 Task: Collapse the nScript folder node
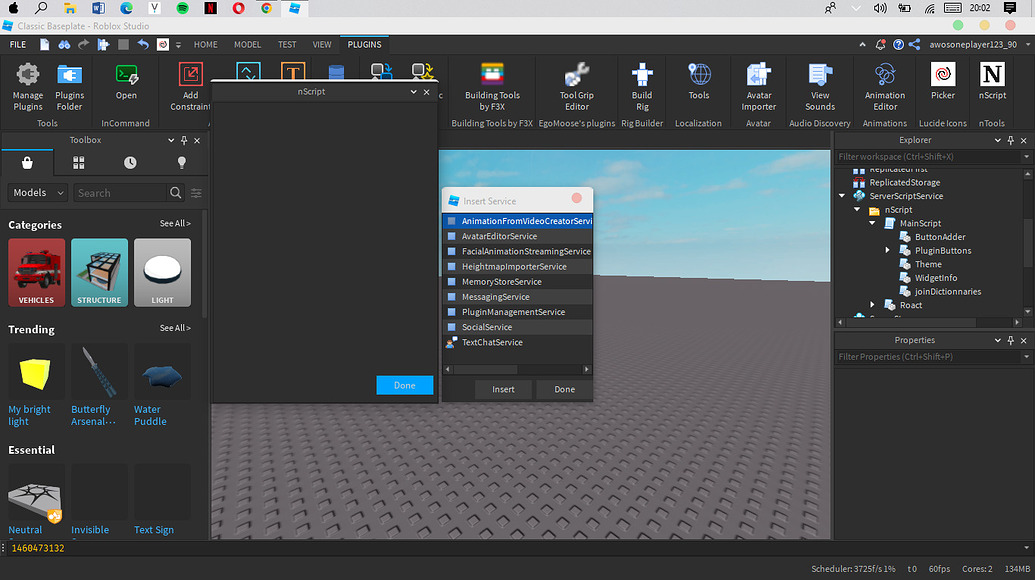[x=857, y=210]
